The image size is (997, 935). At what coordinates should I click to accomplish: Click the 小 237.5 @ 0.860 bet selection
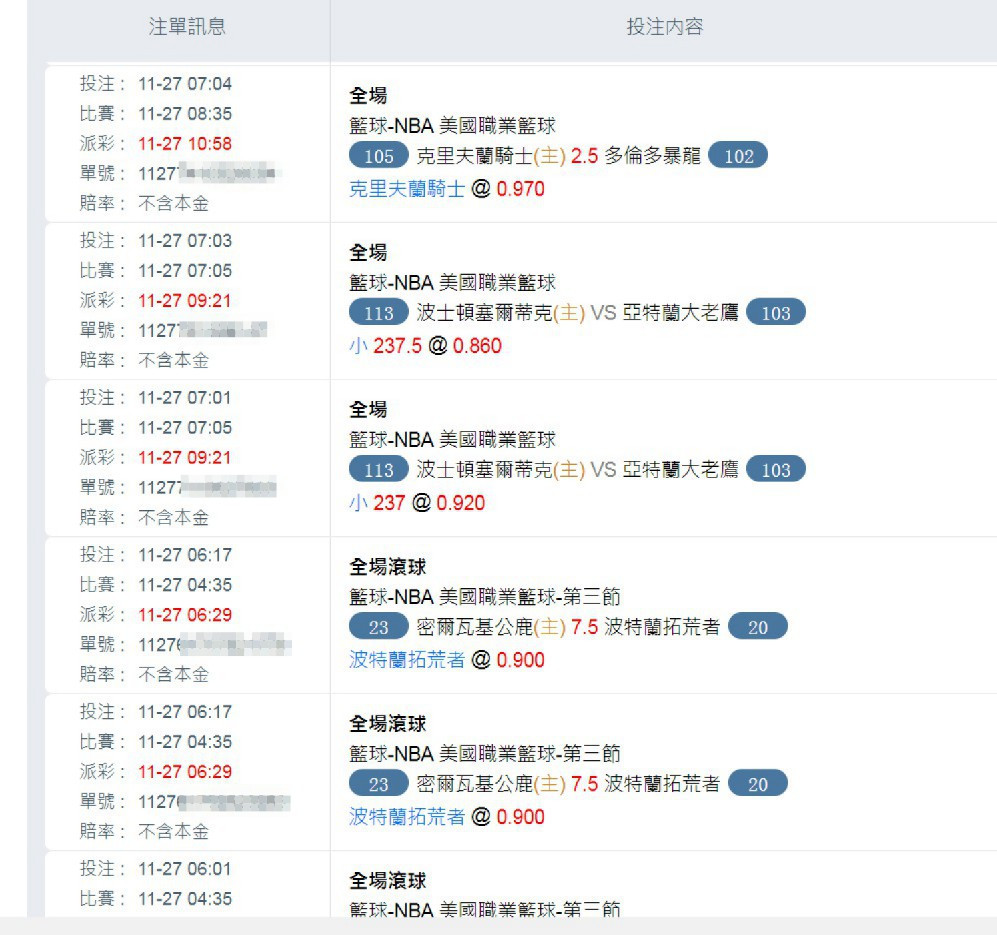[425, 346]
